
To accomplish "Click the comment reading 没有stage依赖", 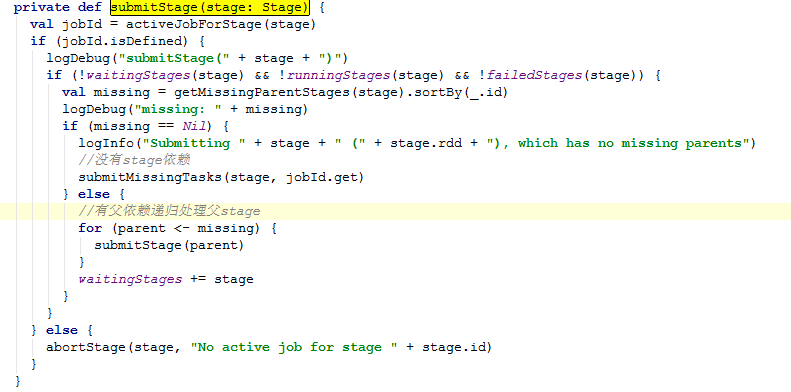I will click(134, 160).
